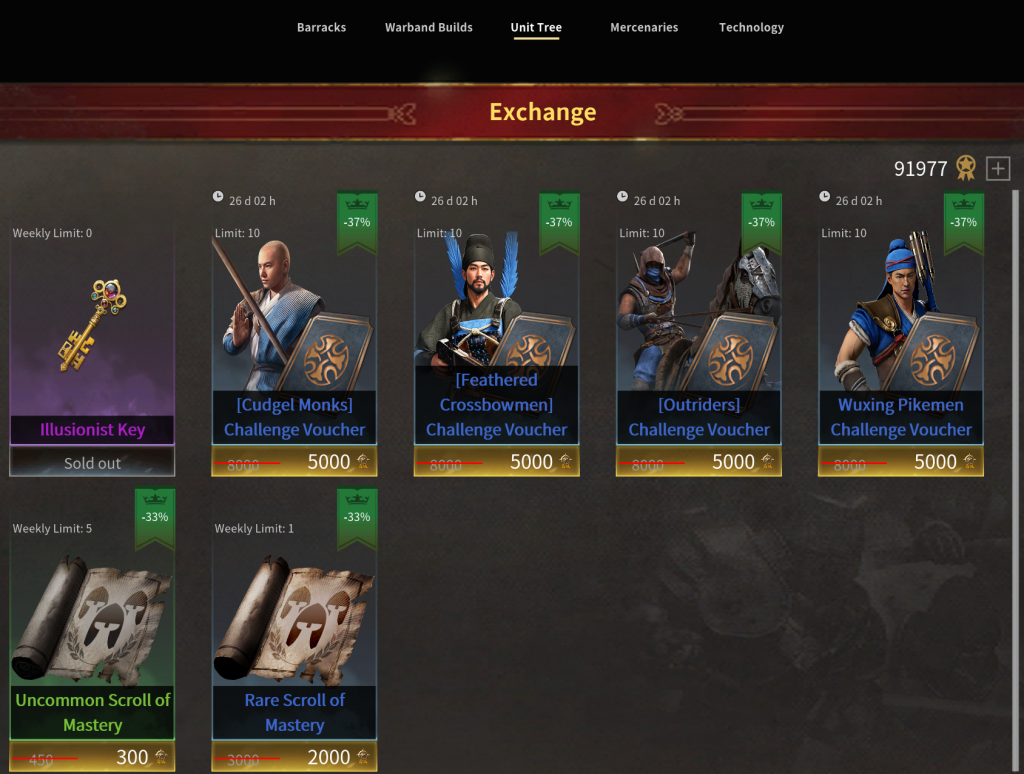The height and width of the screenshot is (774, 1024).
Task: Go to the Technology tab
Action: (x=751, y=27)
